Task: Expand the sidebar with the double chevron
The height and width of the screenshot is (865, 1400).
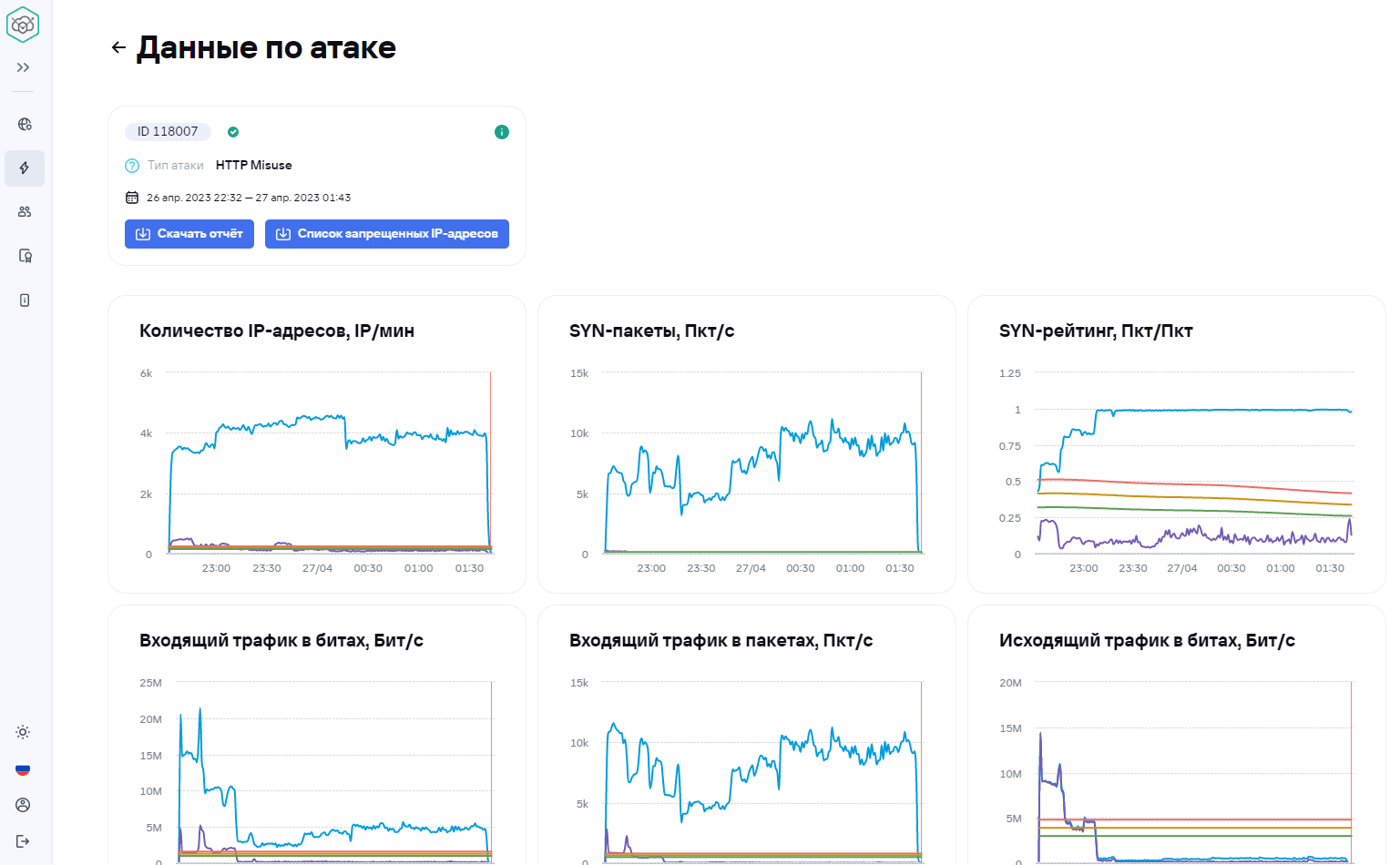Action: [24, 67]
